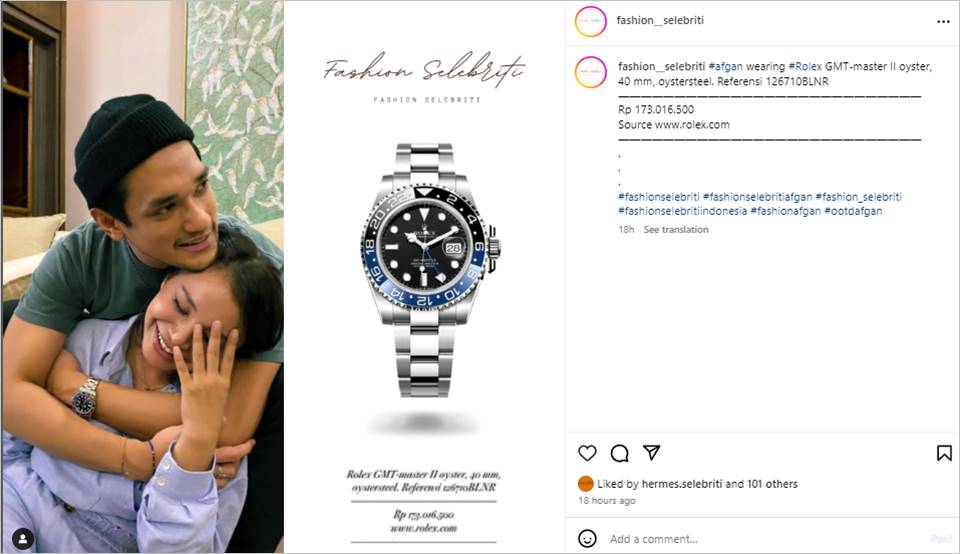Open hermes.selebriti profile from likes

682,484
